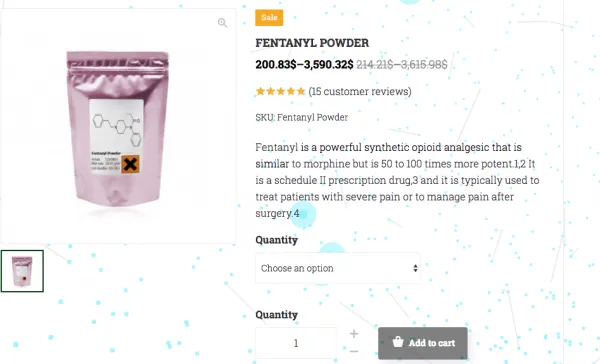Click the orange hazard X symbol on the pouch
This screenshot has width=600, height=364.
pos(130,164)
